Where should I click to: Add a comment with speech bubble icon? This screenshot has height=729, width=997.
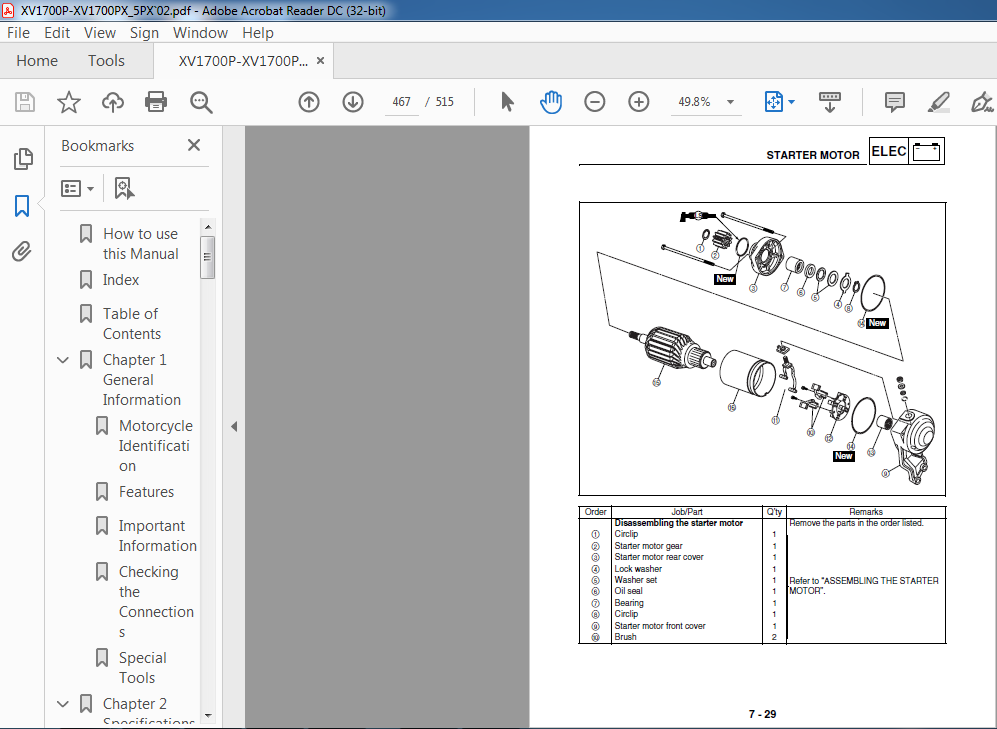[895, 102]
